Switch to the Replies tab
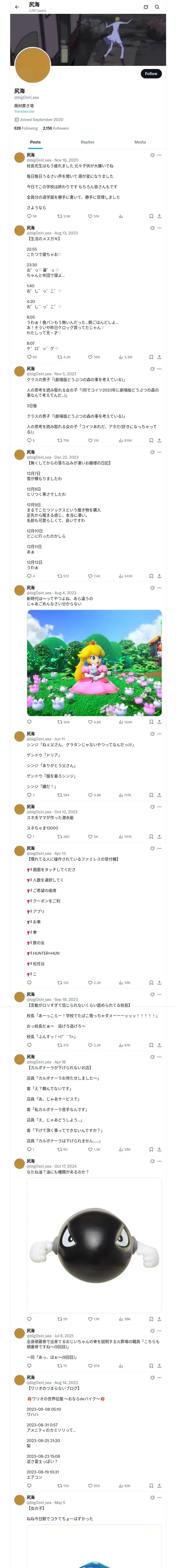 [87, 142]
